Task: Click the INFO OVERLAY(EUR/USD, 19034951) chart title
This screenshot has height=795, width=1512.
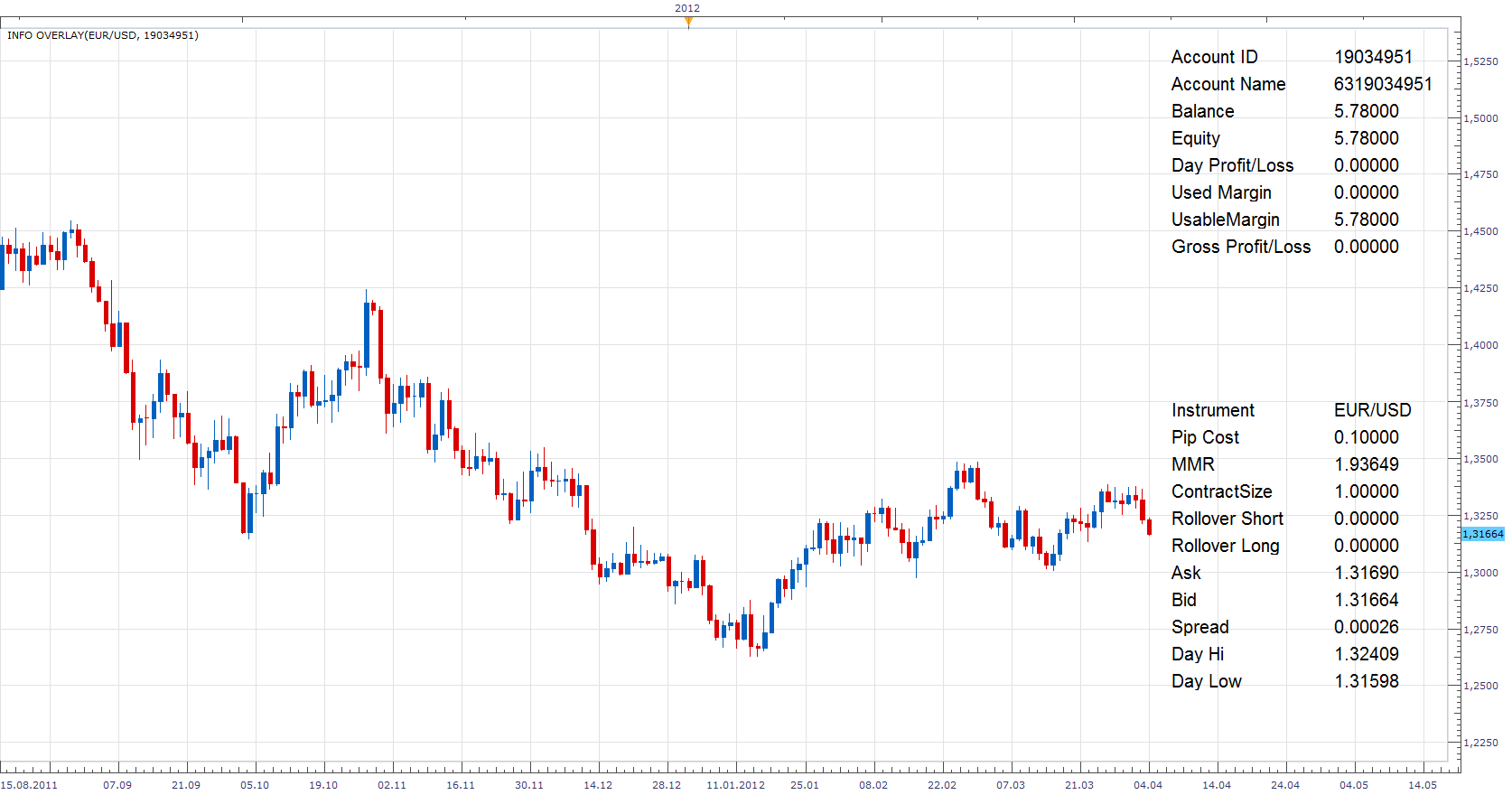Action: coord(103,35)
